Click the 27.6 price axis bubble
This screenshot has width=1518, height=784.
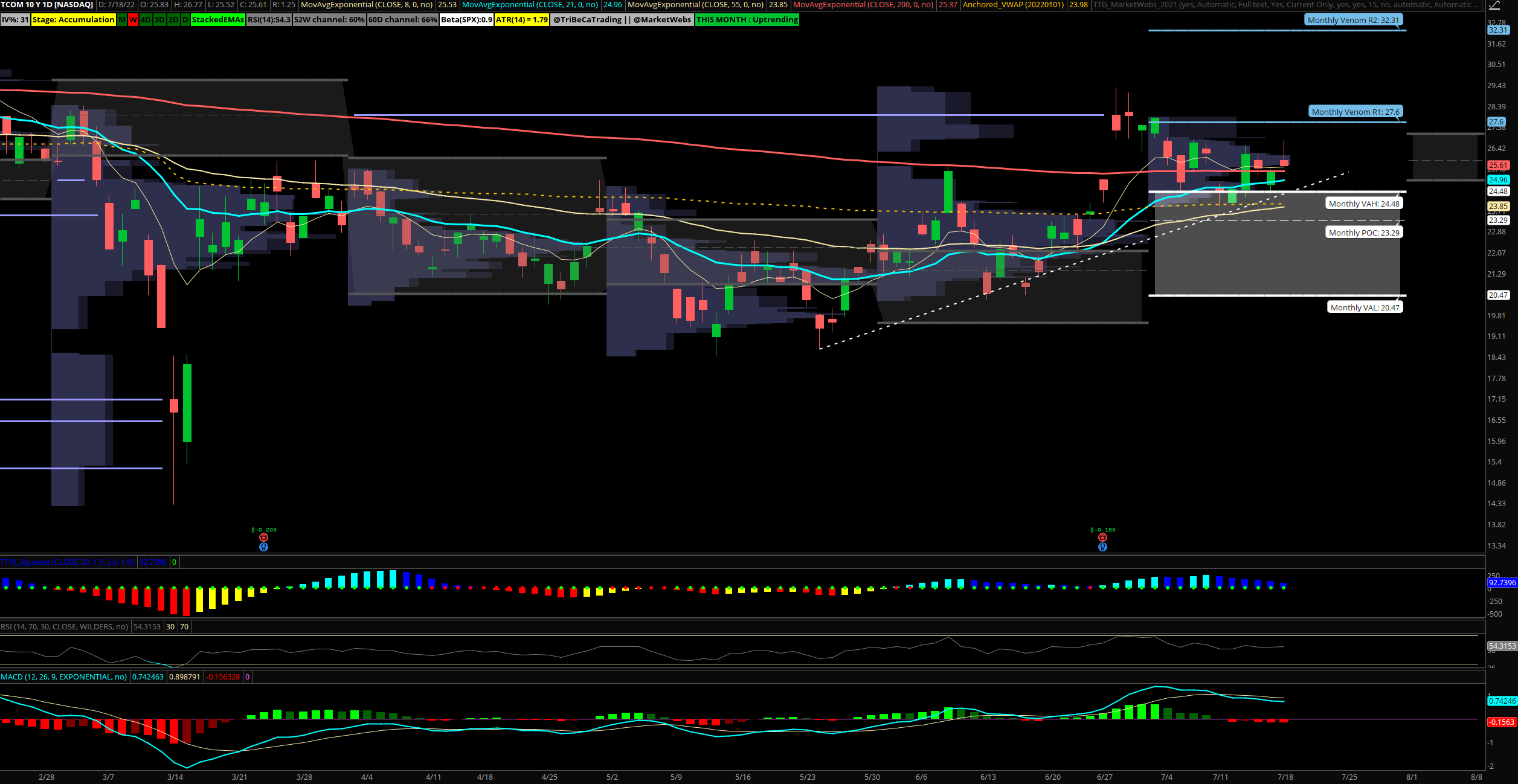tap(1496, 121)
